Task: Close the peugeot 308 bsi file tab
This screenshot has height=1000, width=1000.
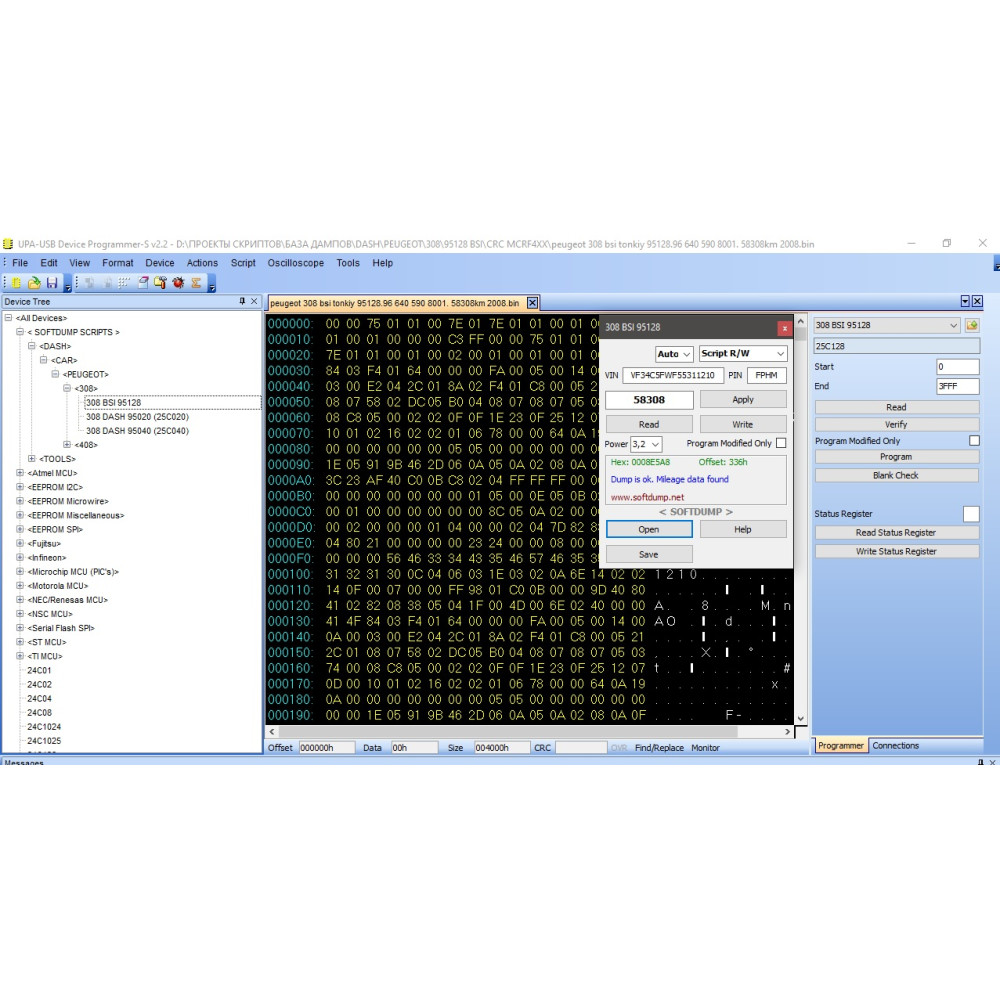Action: pos(533,303)
